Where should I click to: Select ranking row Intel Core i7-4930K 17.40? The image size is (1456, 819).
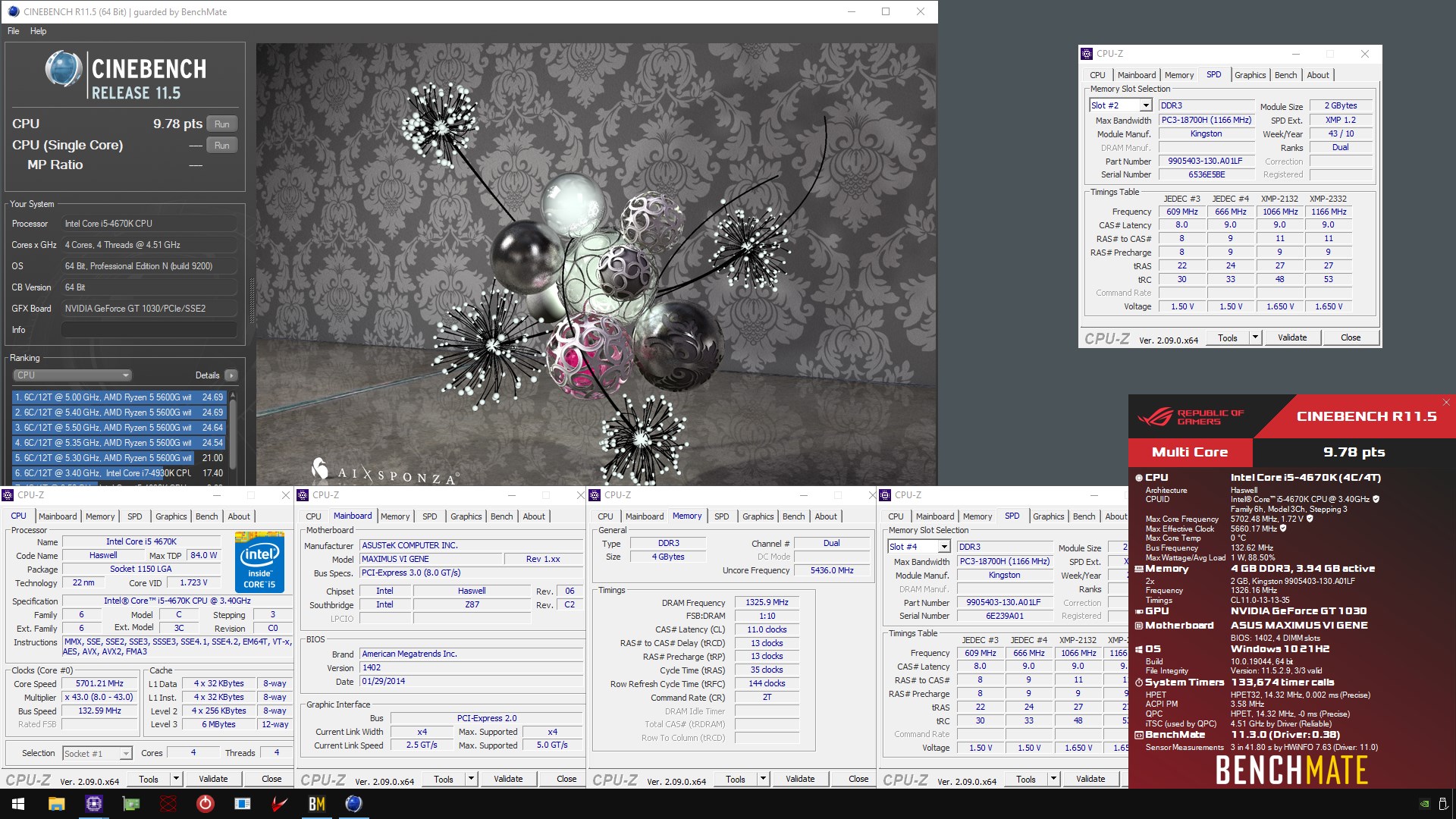coord(120,473)
